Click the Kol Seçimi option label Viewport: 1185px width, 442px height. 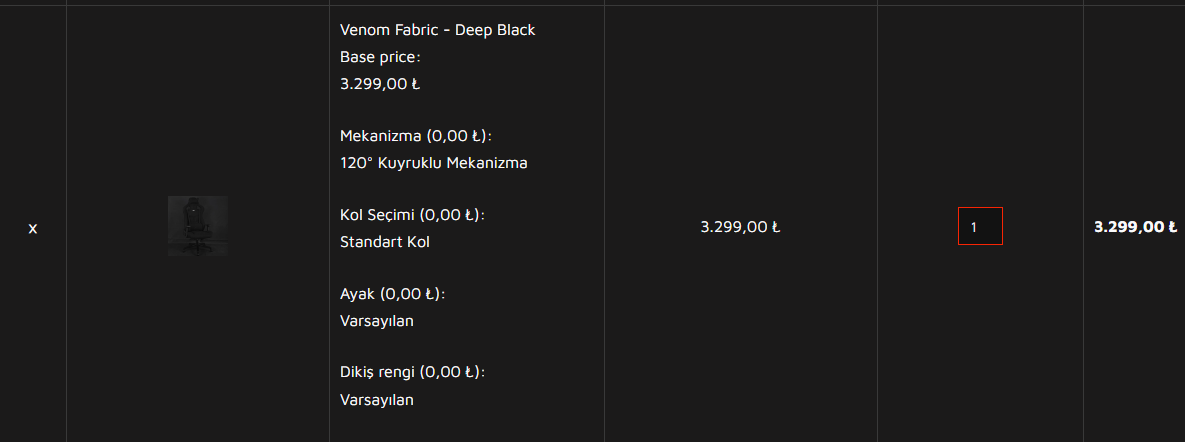tap(377, 215)
